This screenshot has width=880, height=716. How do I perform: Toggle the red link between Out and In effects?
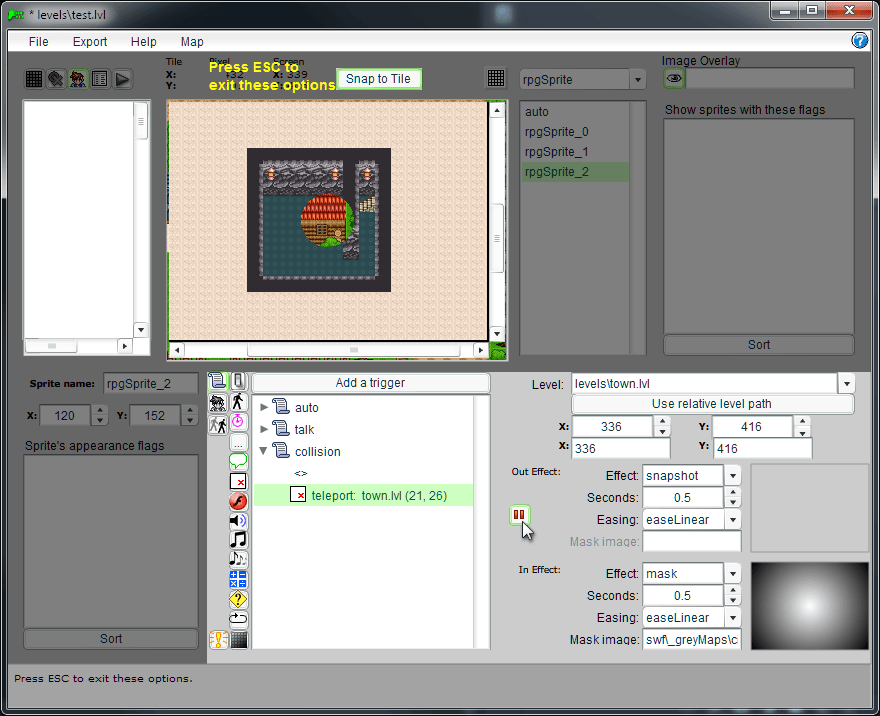coord(519,515)
